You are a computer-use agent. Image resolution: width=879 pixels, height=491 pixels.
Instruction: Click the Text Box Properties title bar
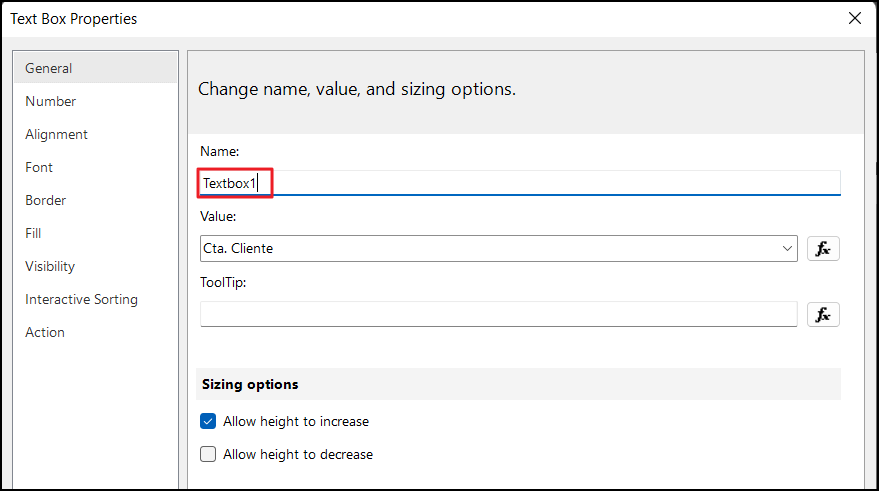tap(400, 18)
